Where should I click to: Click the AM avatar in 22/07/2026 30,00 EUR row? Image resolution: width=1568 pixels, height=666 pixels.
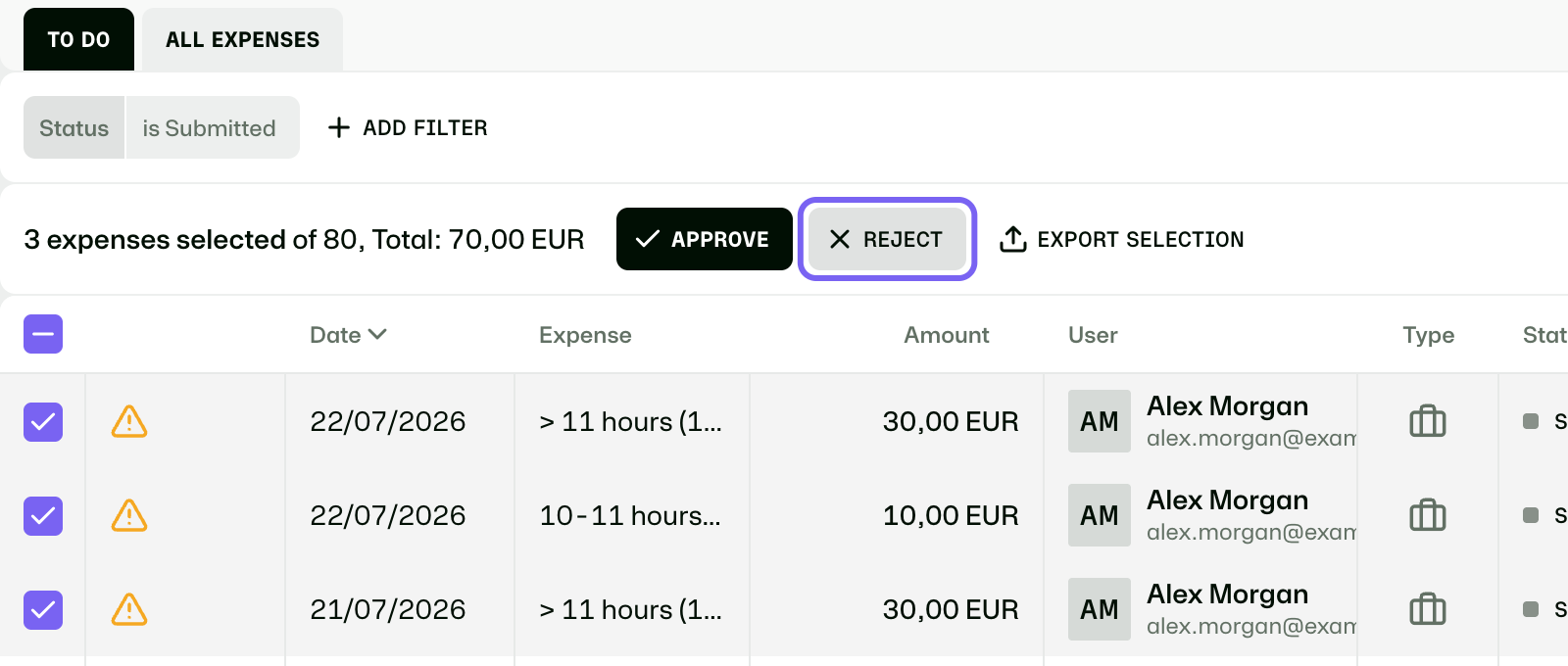pyautogui.click(x=1100, y=421)
